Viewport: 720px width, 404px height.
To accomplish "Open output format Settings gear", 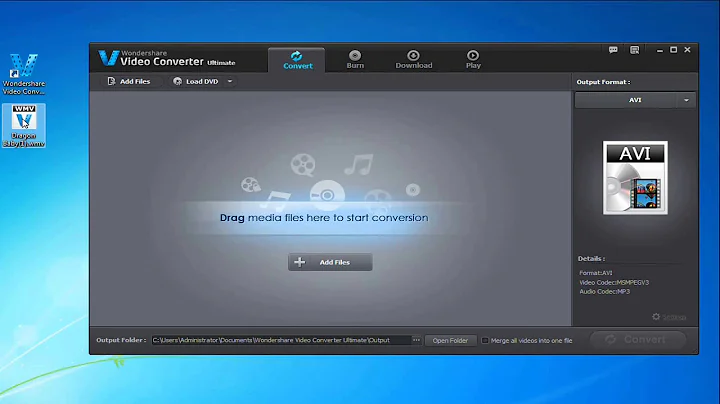I will point(669,317).
